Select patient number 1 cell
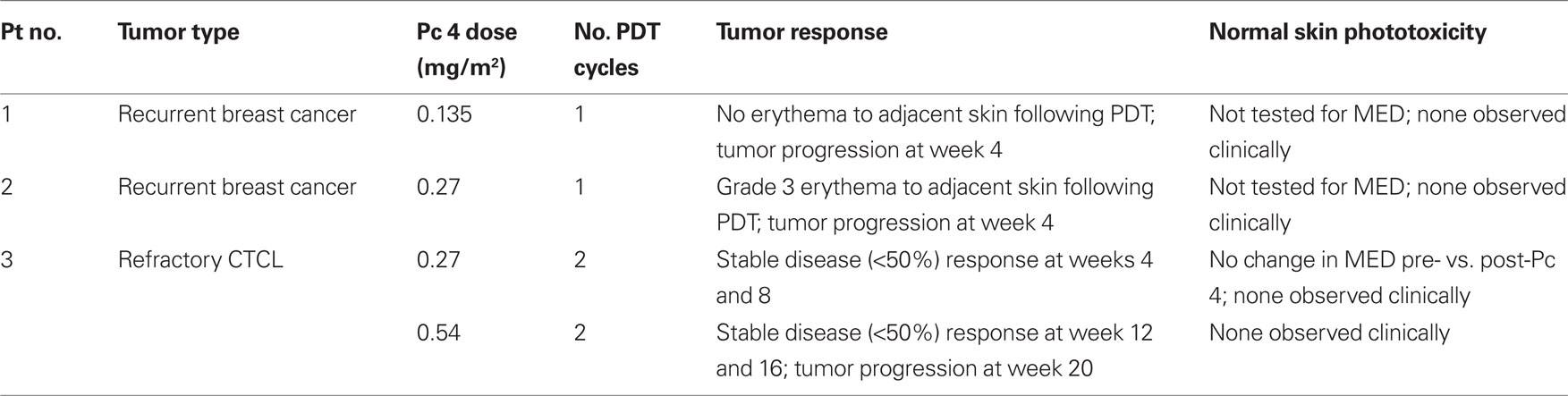Viewport: 1568px width, 396px height. pos(6,114)
